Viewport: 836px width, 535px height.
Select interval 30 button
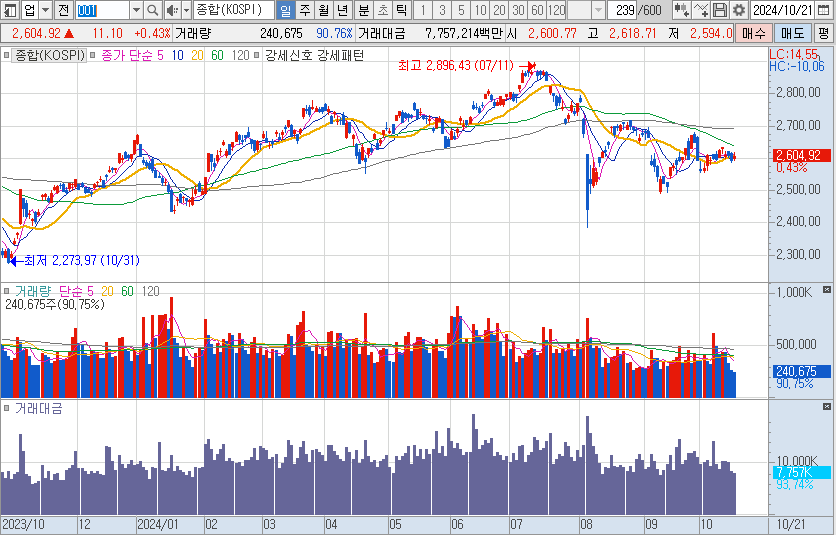pos(518,10)
